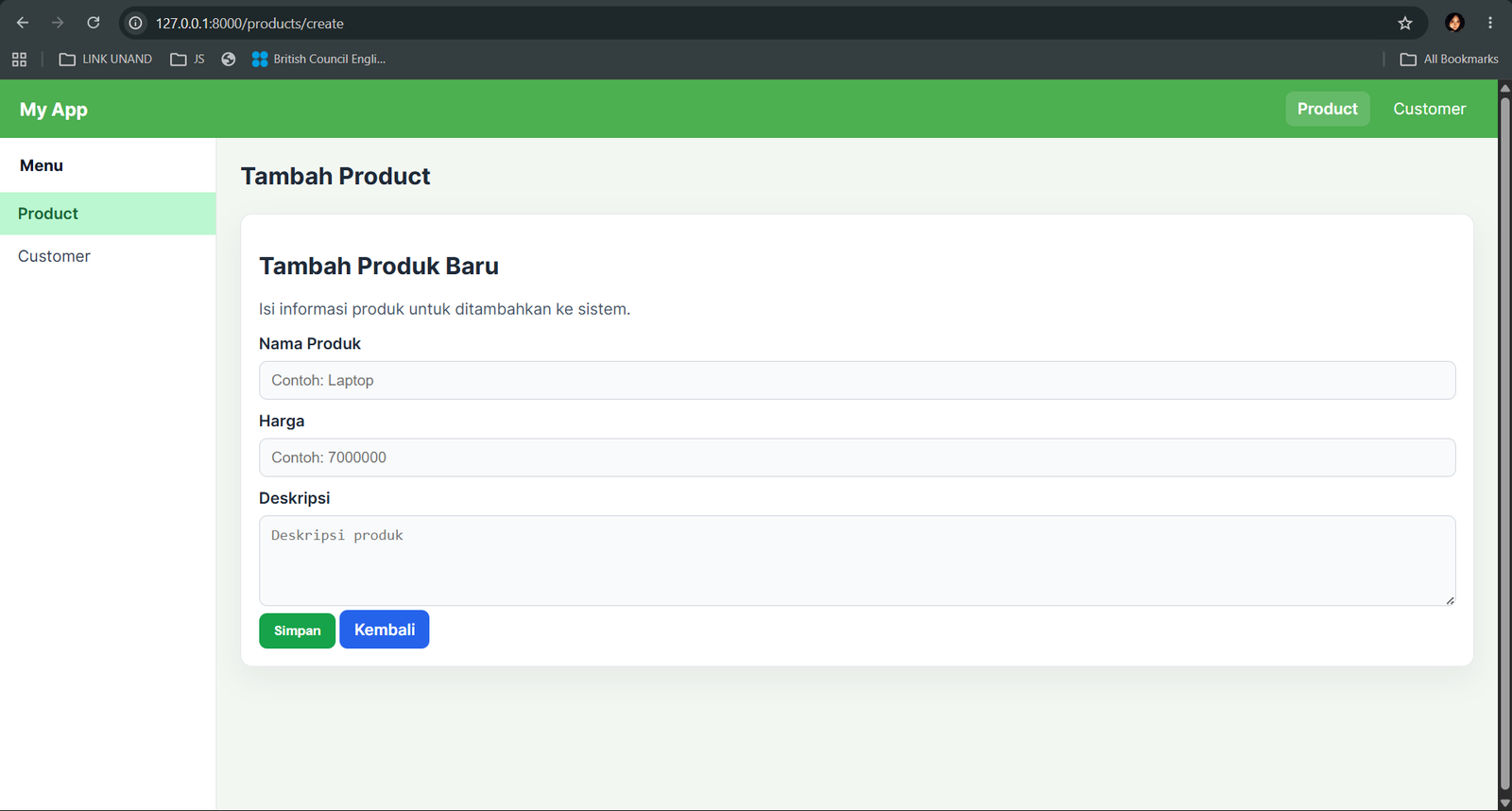The width and height of the screenshot is (1512, 811).
Task: Click the Tambah Product page heading
Action: (335, 176)
